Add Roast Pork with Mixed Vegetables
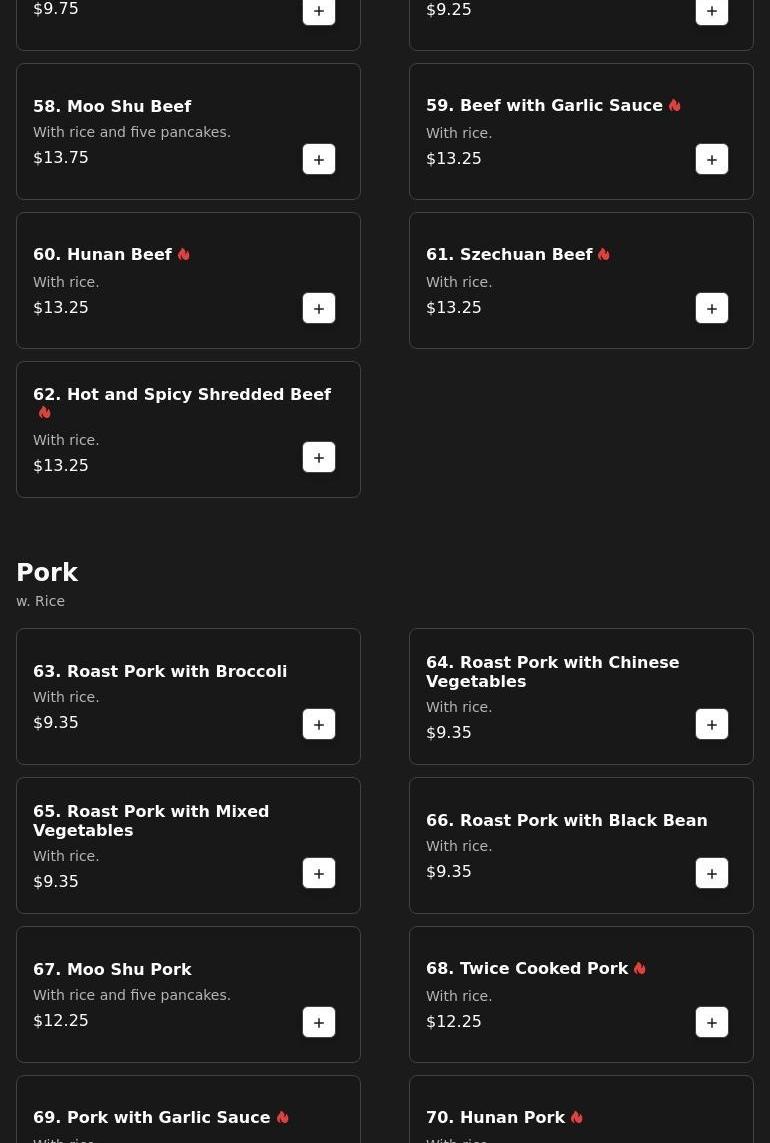 [319, 873]
